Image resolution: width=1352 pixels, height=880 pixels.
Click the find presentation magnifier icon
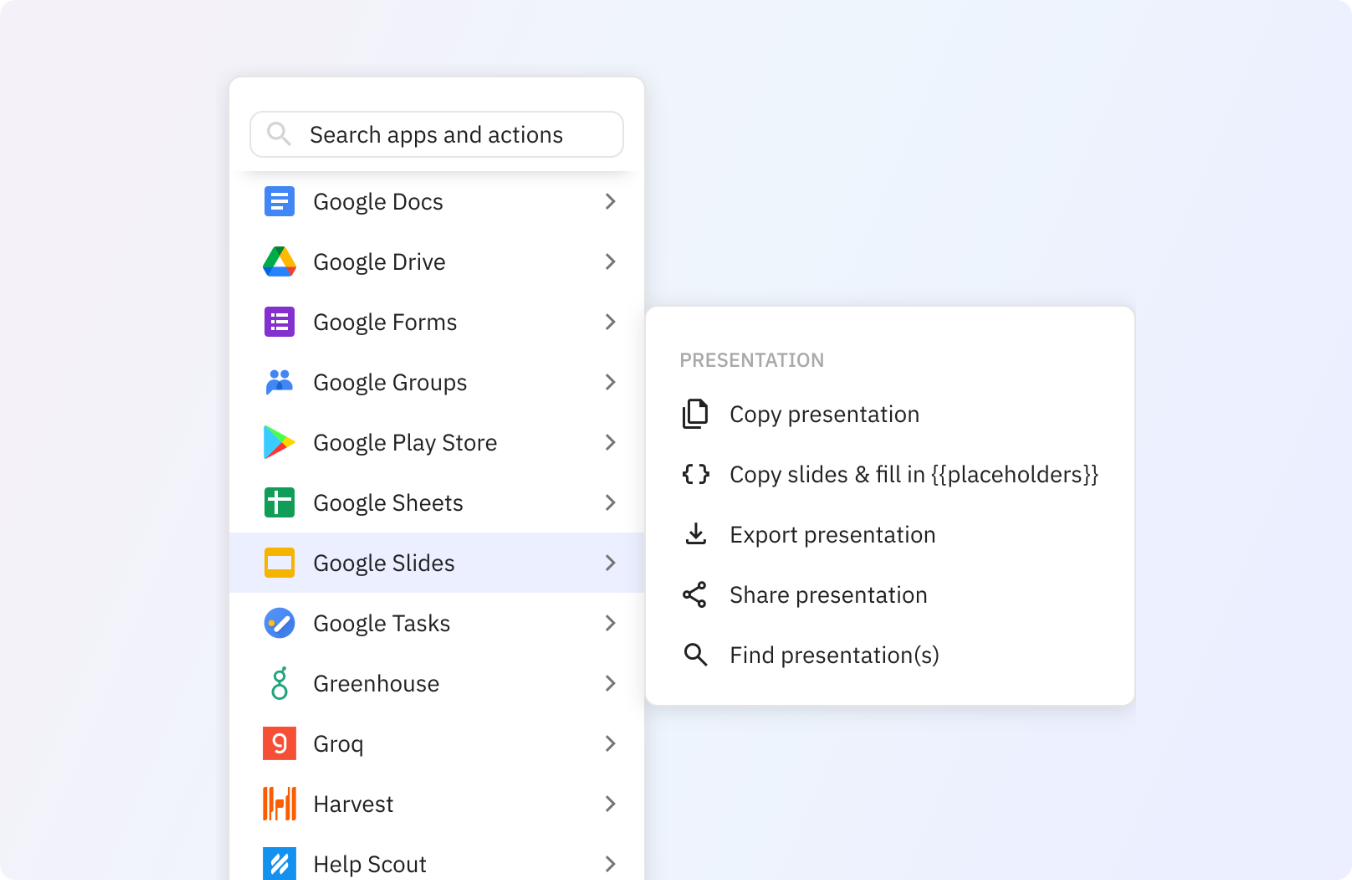point(695,655)
